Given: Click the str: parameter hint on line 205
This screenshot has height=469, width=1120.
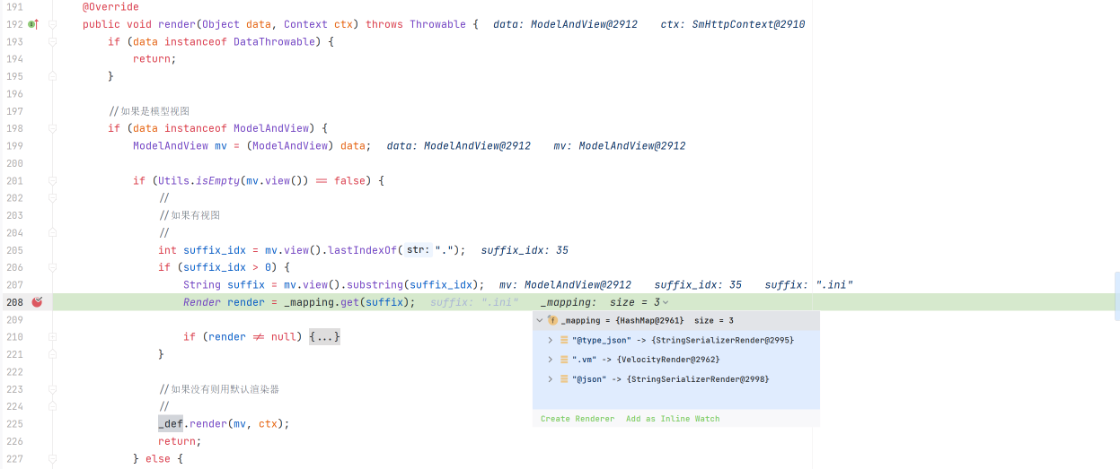Looking at the screenshot, I should 419,250.
